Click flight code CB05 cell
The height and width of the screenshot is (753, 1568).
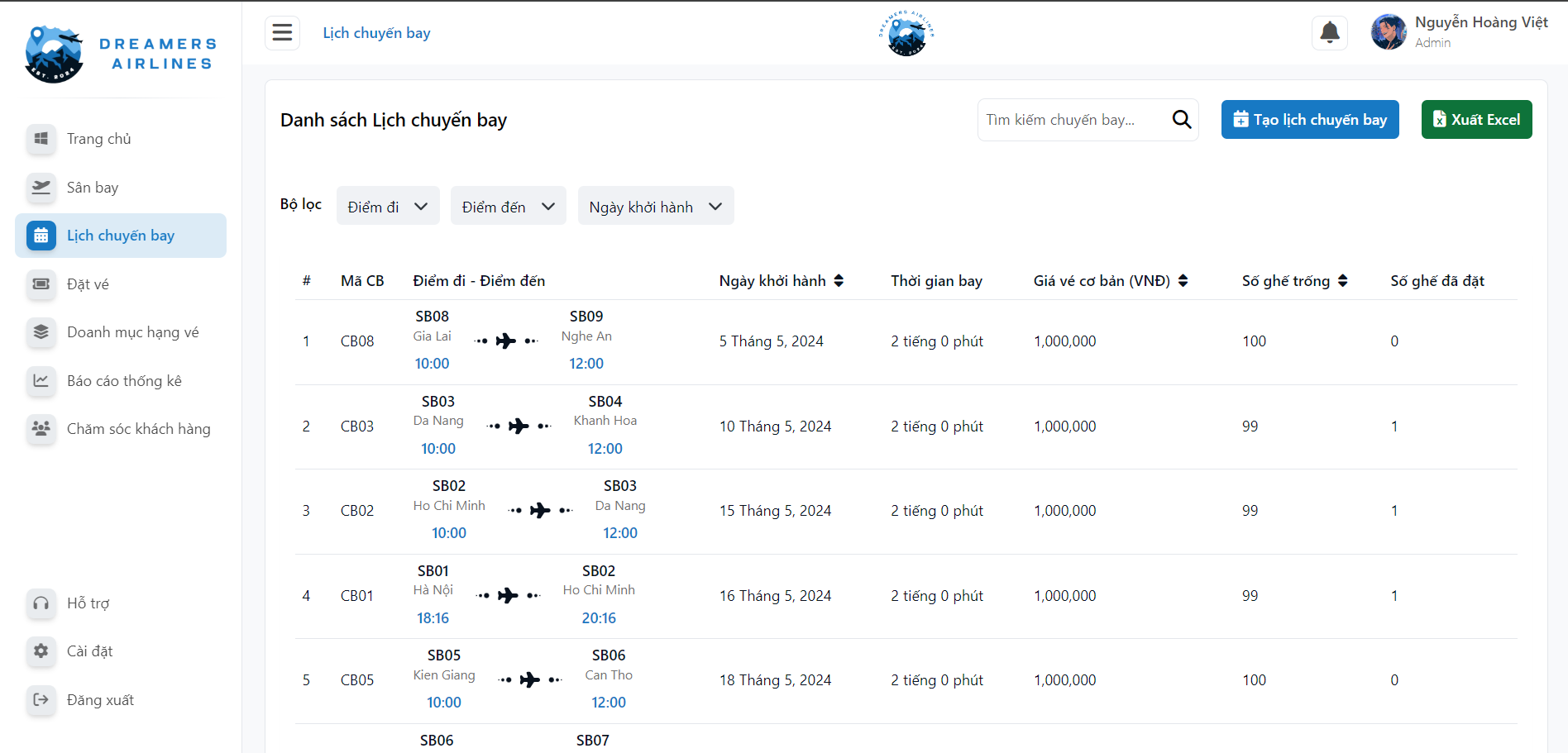point(357,680)
